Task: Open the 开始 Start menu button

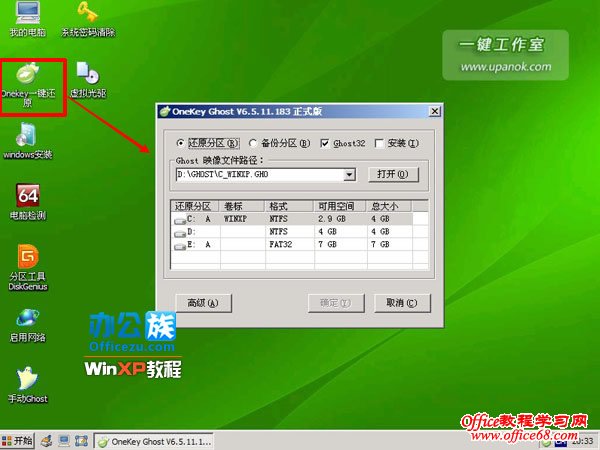Action: click(x=18, y=441)
